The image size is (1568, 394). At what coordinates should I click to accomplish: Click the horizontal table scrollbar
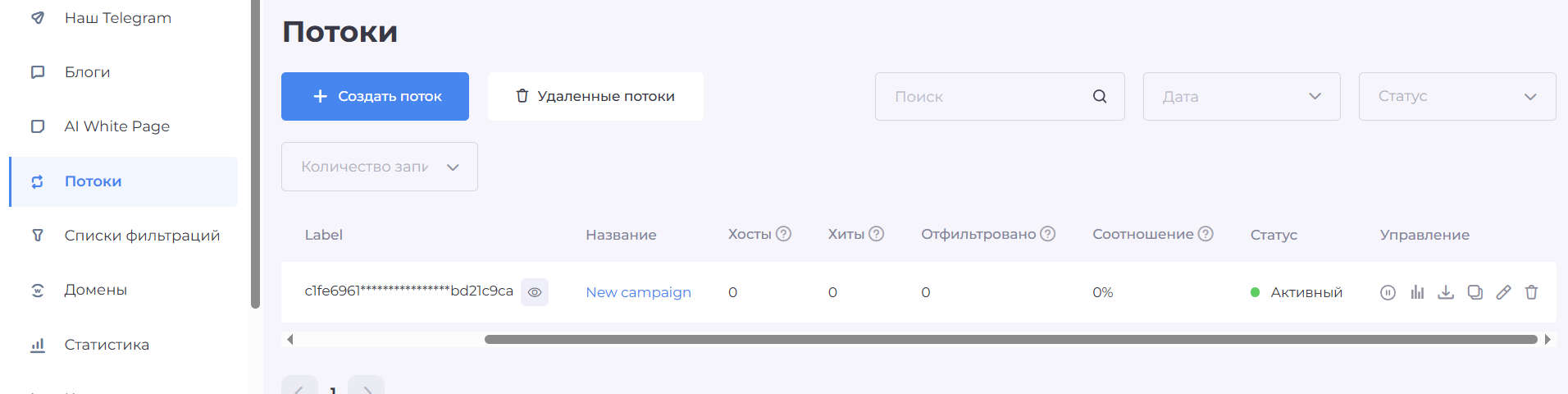coord(1010,339)
